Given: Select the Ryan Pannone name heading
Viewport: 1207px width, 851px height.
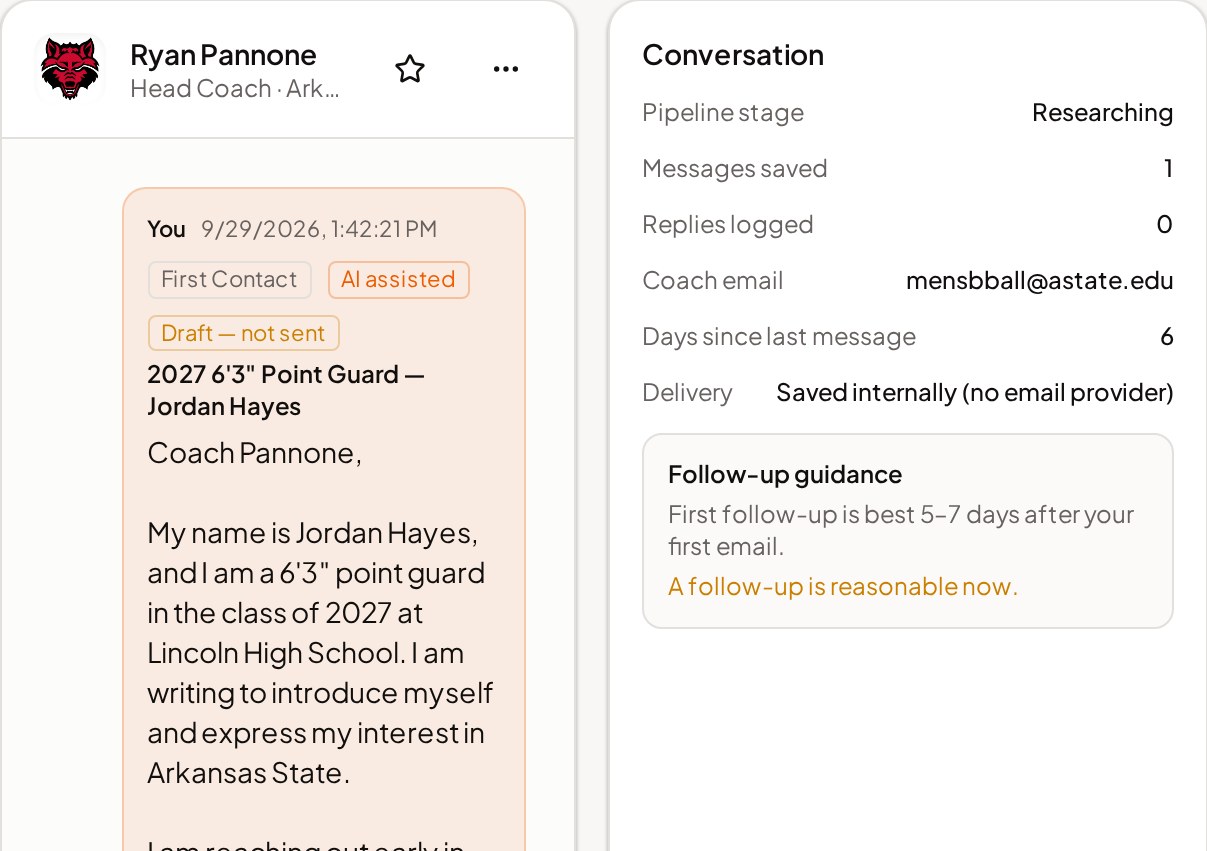Looking at the screenshot, I should (x=223, y=55).
